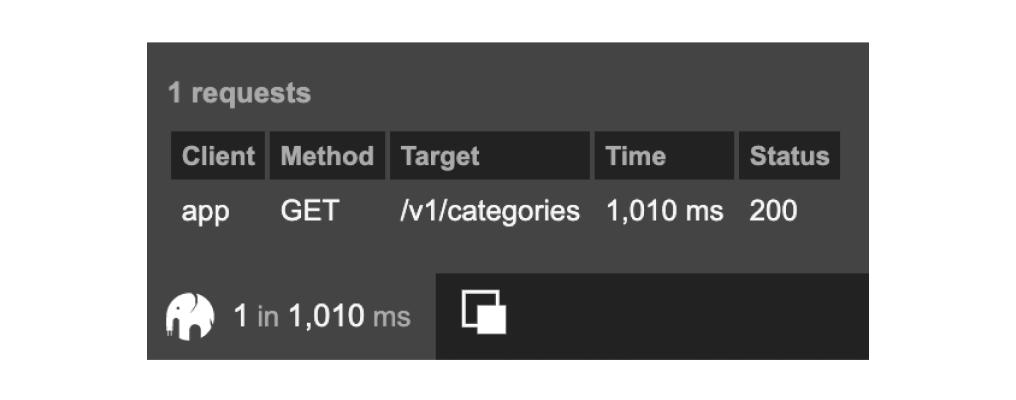Click the overlapping squares window icon

(x=484, y=314)
